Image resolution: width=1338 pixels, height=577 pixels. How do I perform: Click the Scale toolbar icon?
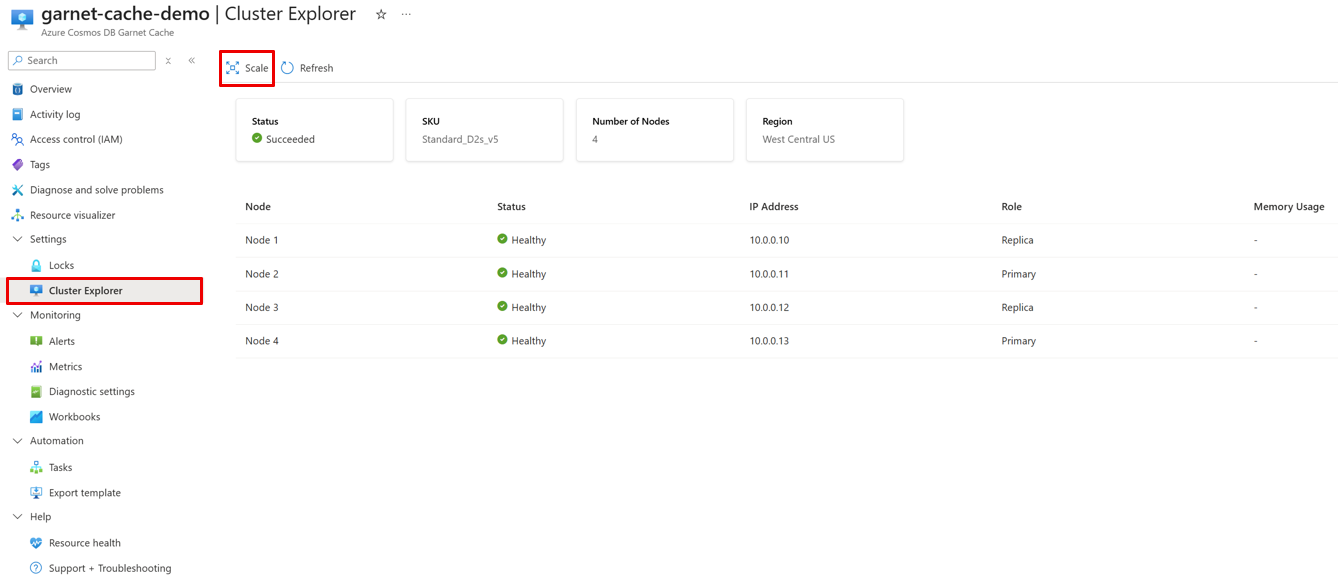pos(233,68)
